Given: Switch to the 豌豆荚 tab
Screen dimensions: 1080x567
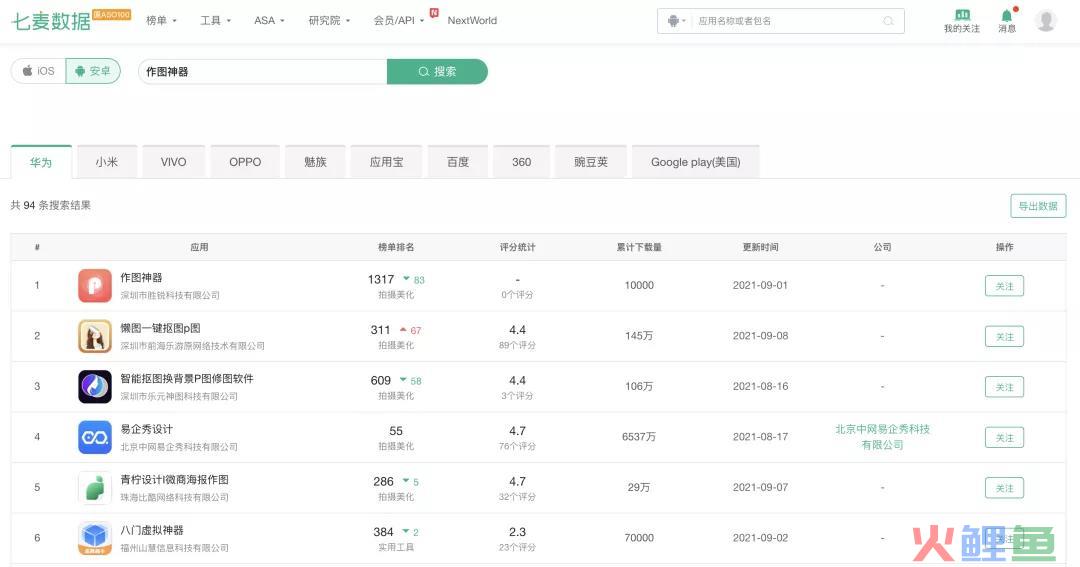Looking at the screenshot, I should (x=591, y=162).
